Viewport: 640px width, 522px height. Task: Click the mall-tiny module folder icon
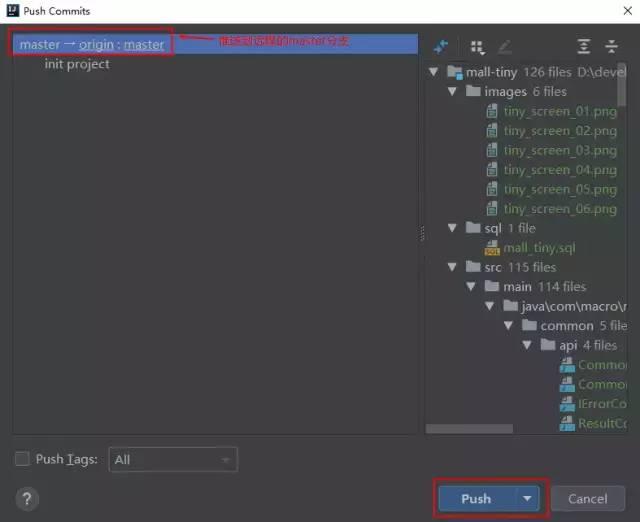[x=455, y=72]
